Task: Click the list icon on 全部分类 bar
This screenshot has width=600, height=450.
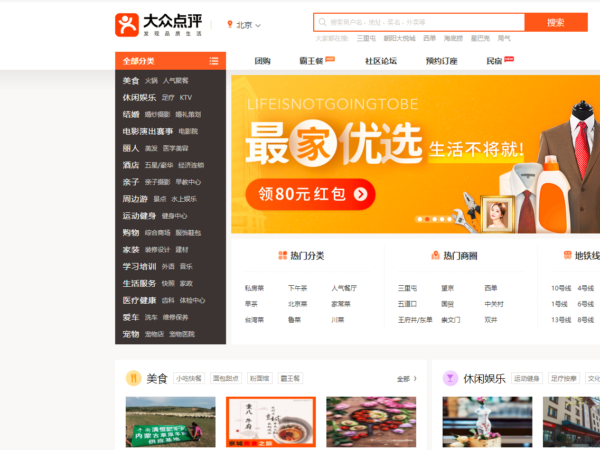Action: click(214, 61)
